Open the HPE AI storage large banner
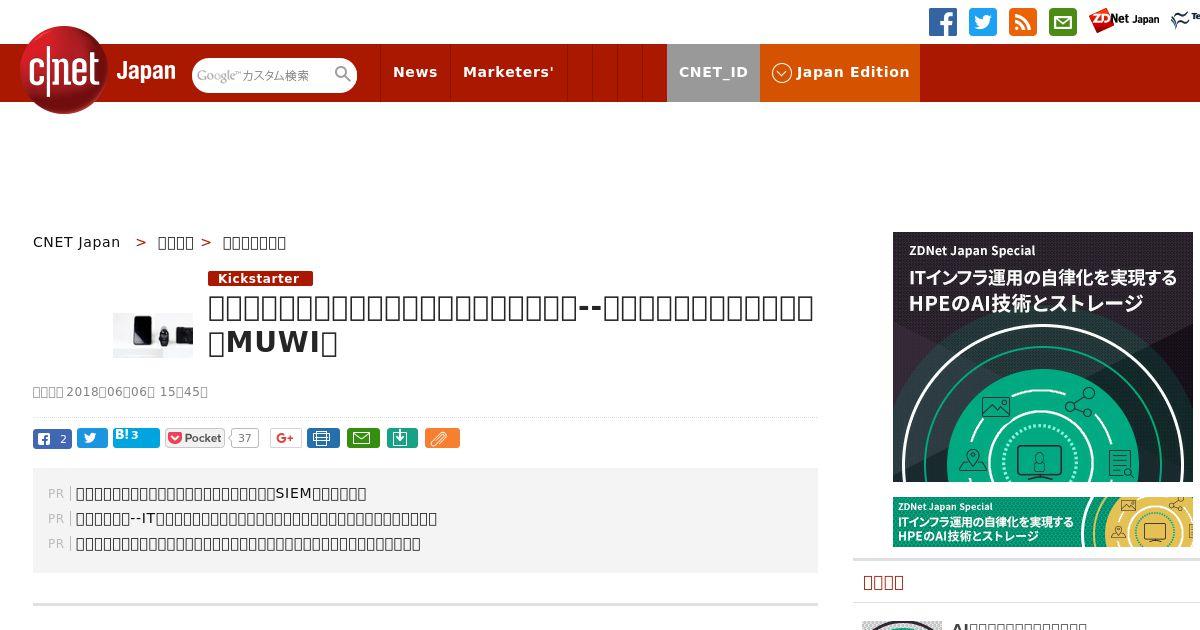The width and height of the screenshot is (1200, 630). tap(1042, 357)
